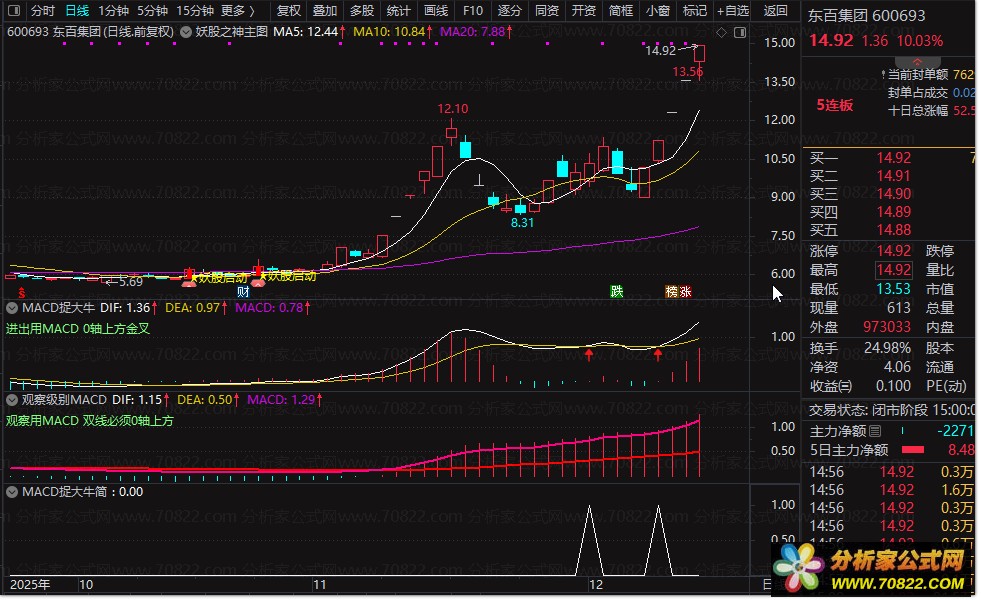
Task: Click the 返回 back button
Action: [776, 11]
